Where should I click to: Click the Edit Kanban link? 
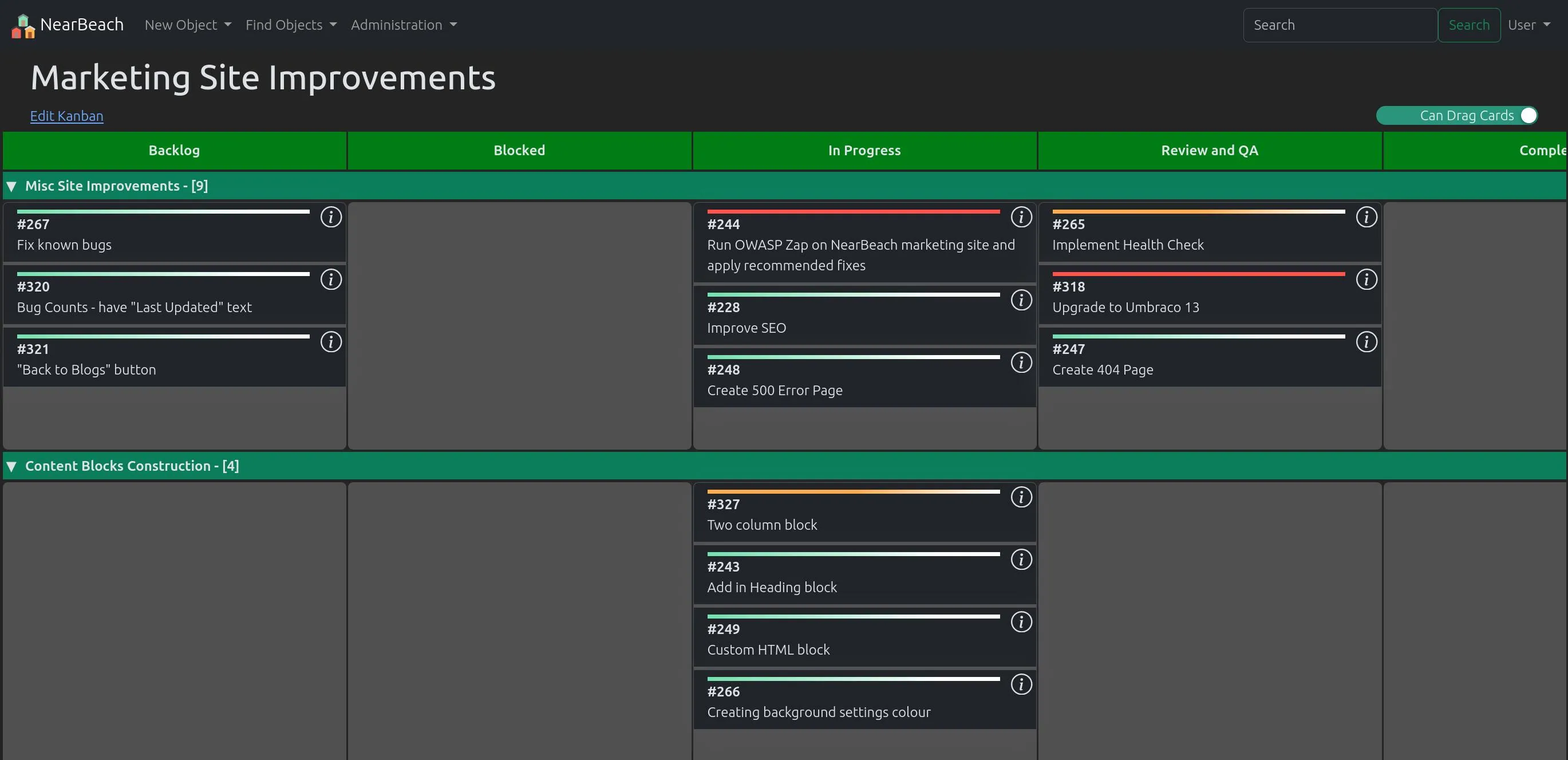[66, 116]
